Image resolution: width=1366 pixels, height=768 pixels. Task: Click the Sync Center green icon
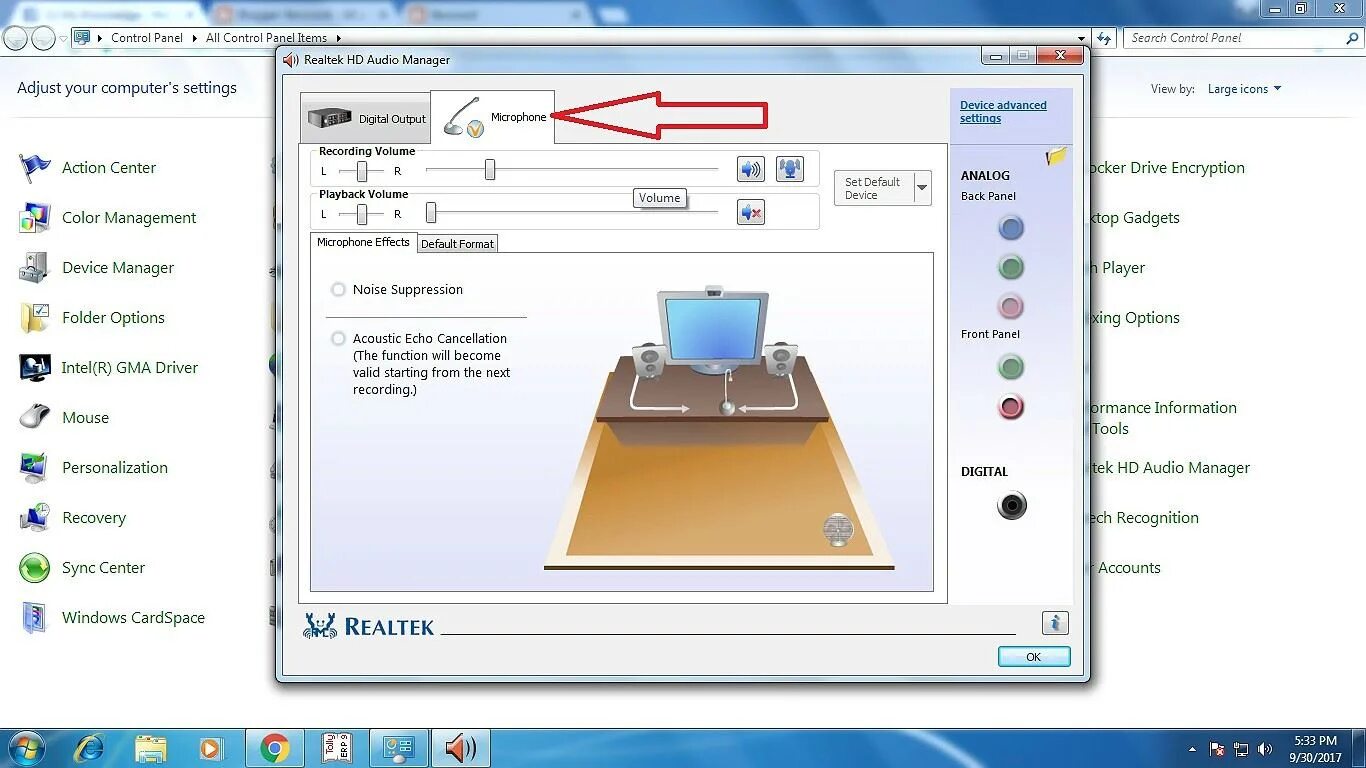point(35,568)
